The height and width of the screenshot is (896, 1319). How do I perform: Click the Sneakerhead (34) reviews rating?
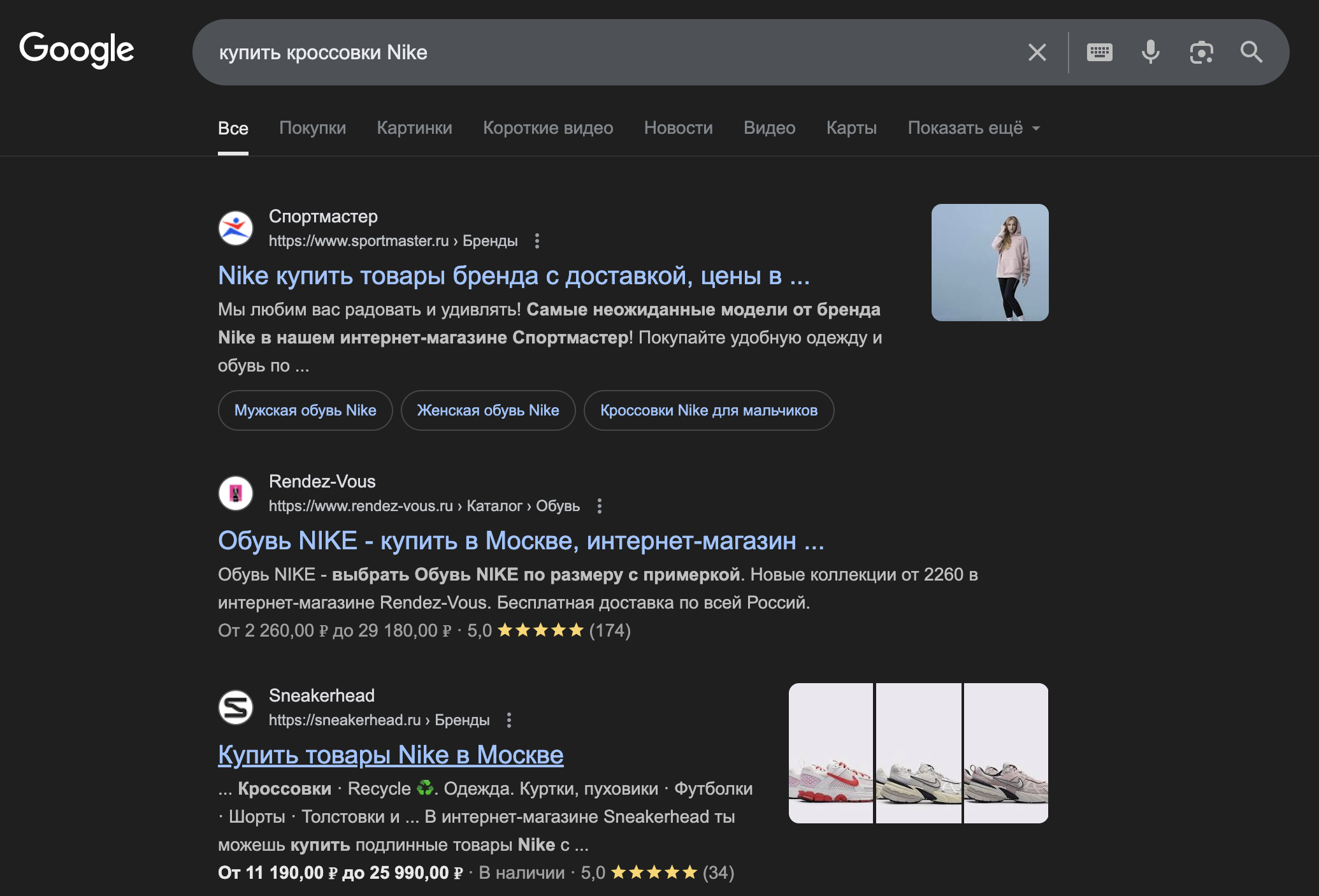658,873
